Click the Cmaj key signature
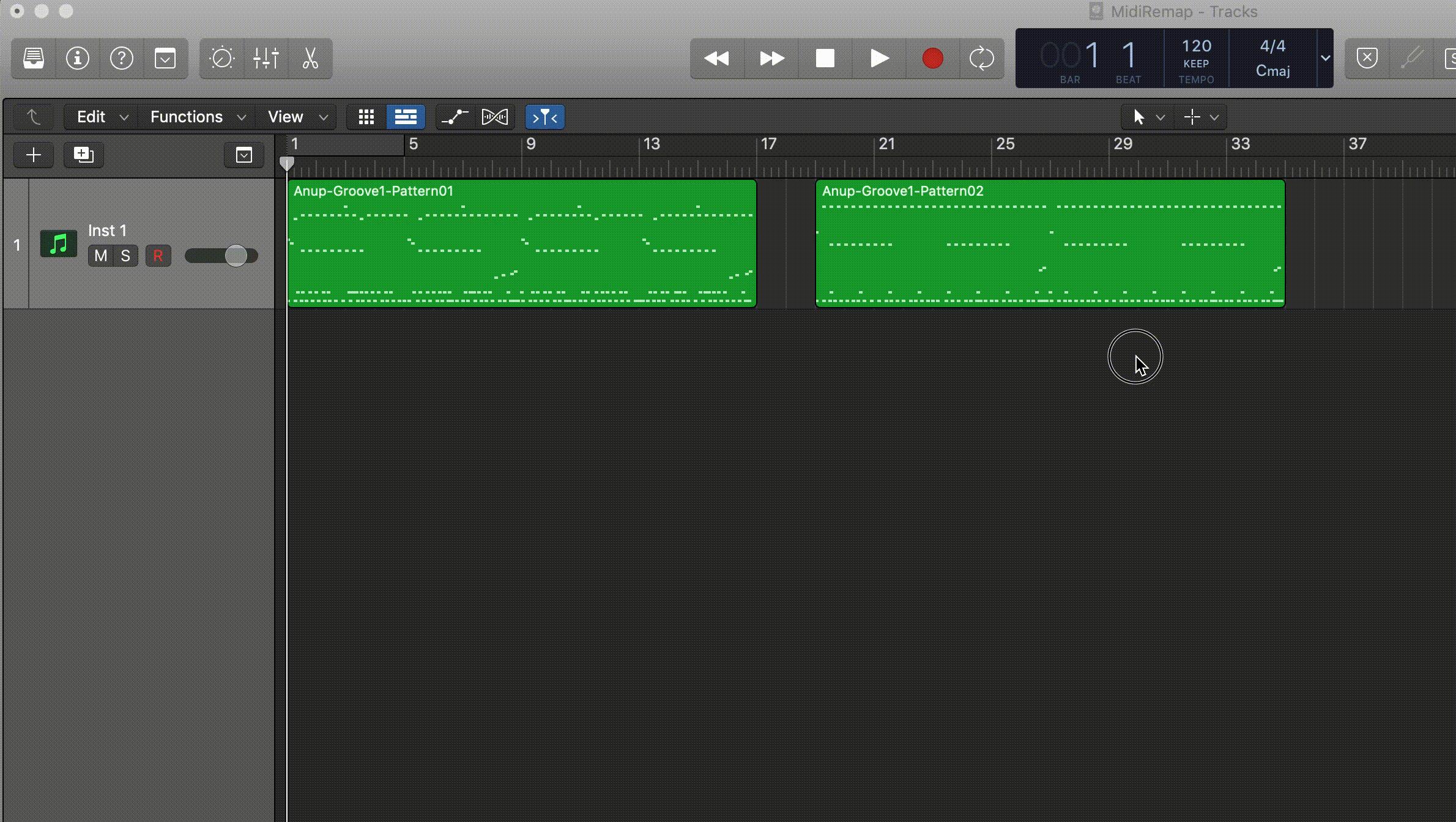This screenshot has height=822, width=1456. point(1273,71)
